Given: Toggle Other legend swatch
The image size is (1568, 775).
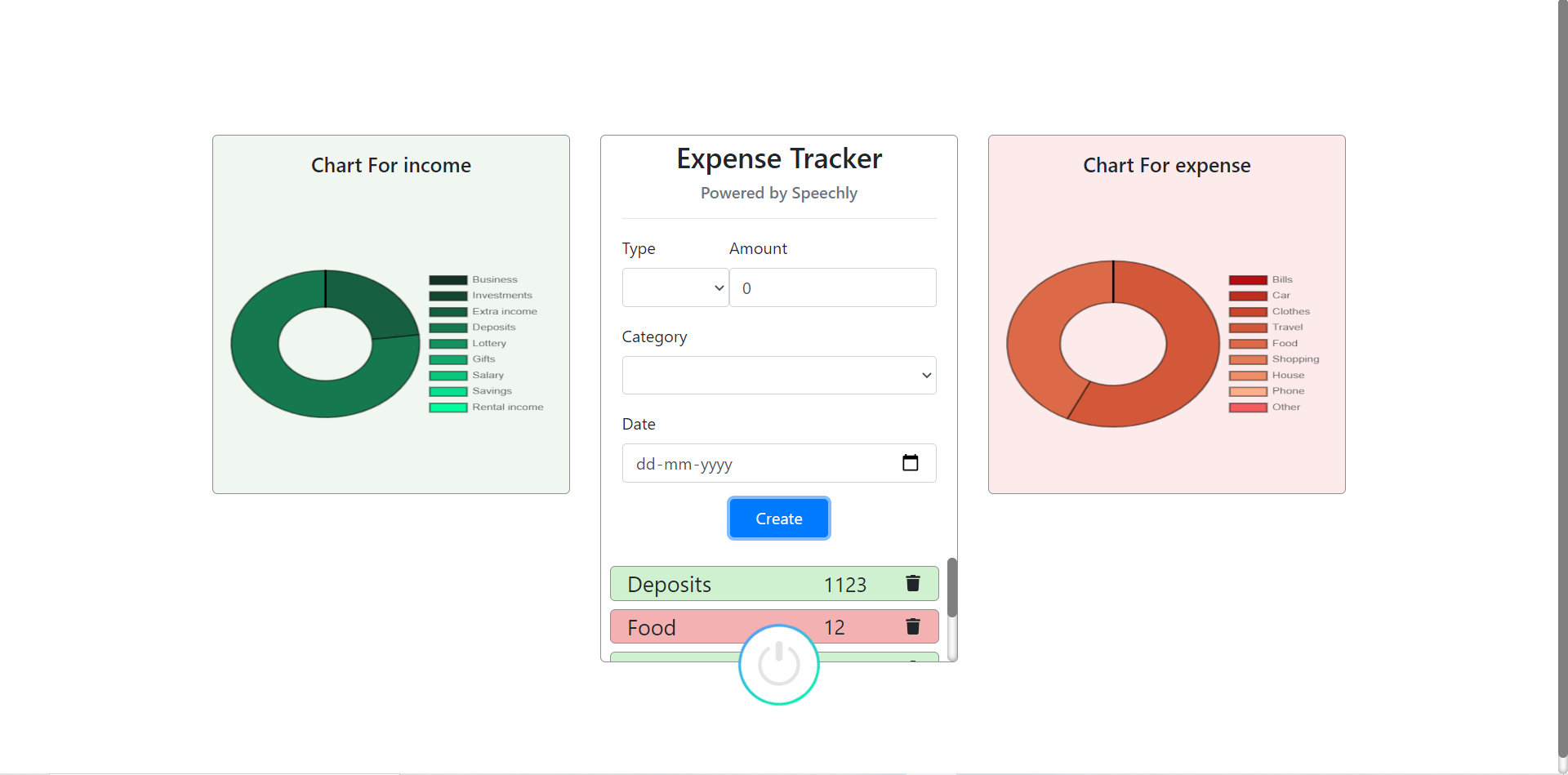Looking at the screenshot, I should (1248, 408).
